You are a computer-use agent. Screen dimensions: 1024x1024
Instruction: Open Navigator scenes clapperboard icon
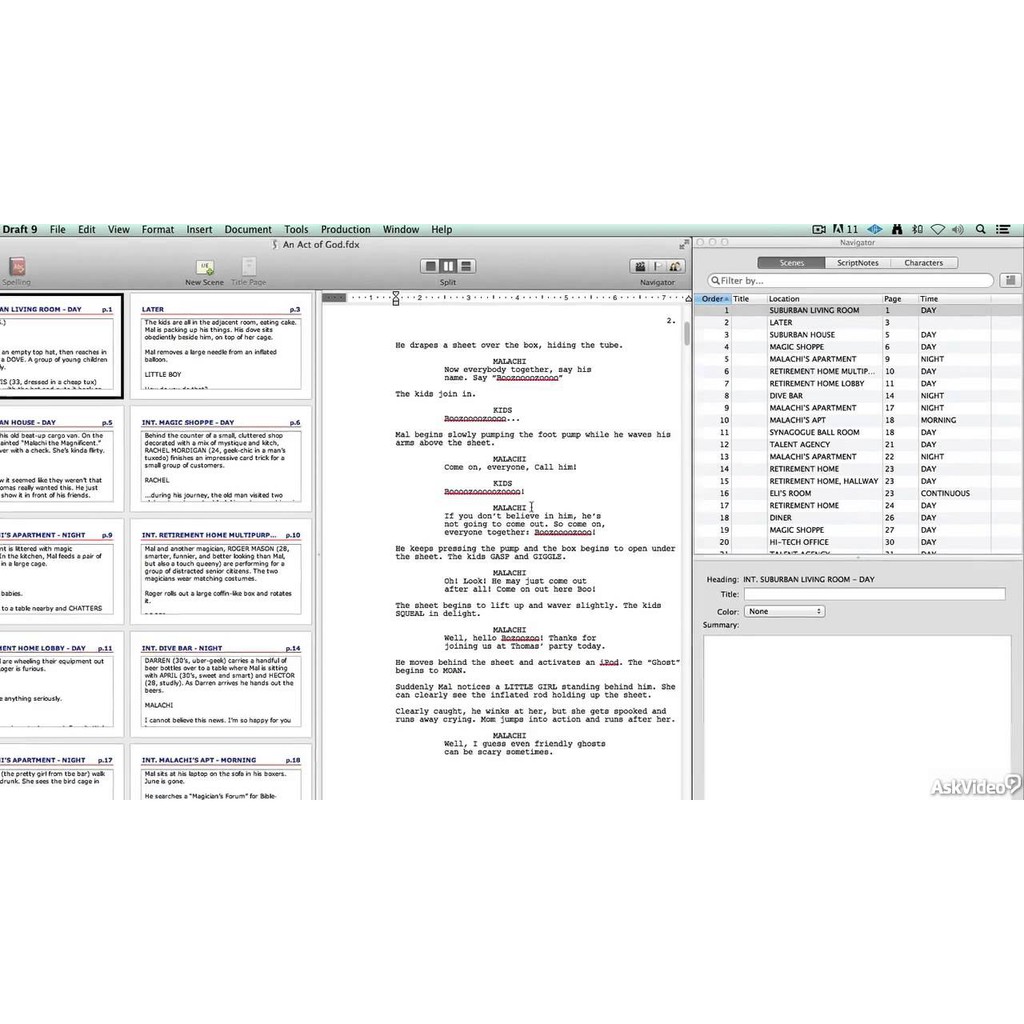pyautogui.click(x=640, y=266)
